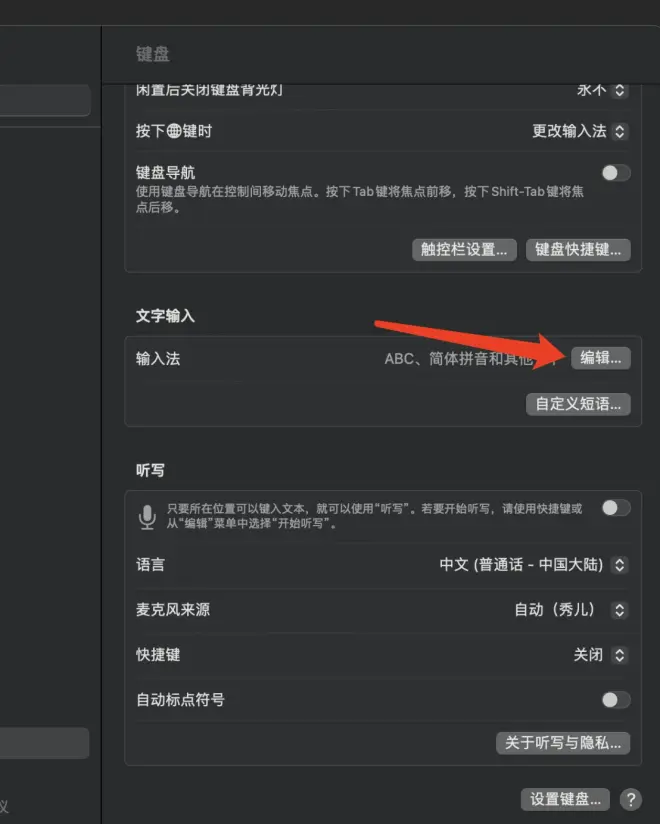Open the dictation language dropdown
The height and width of the screenshot is (824, 660).
click(x=533, y=565)
